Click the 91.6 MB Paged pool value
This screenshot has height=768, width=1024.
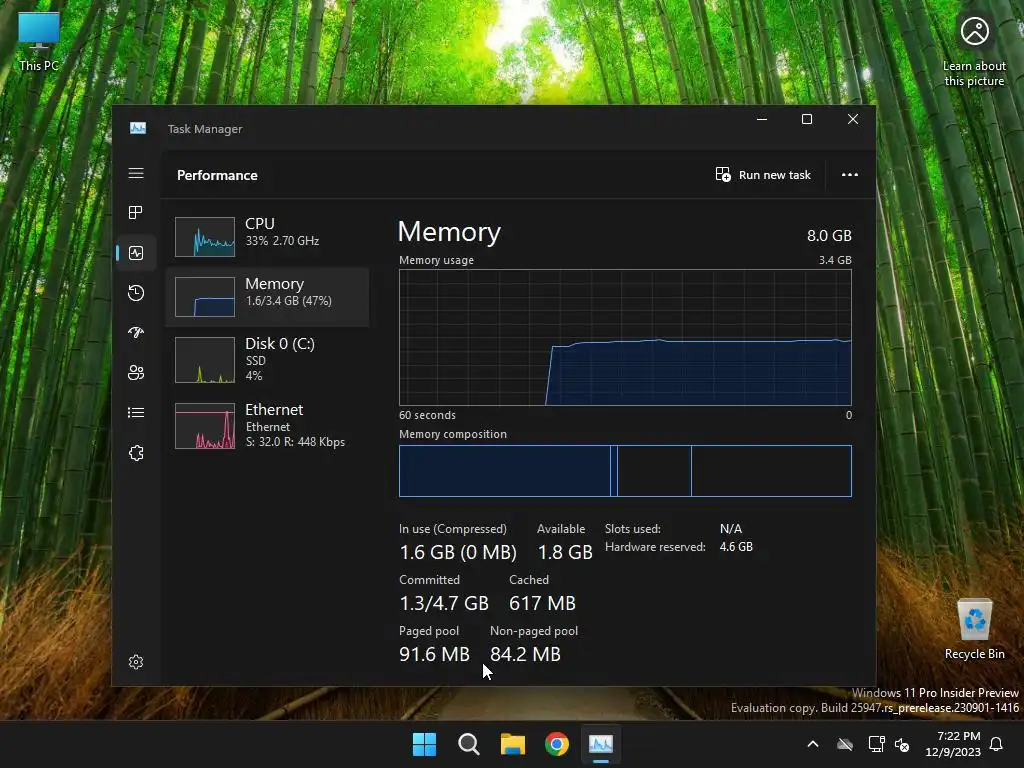pyautogui.click(x=434, y=654)
